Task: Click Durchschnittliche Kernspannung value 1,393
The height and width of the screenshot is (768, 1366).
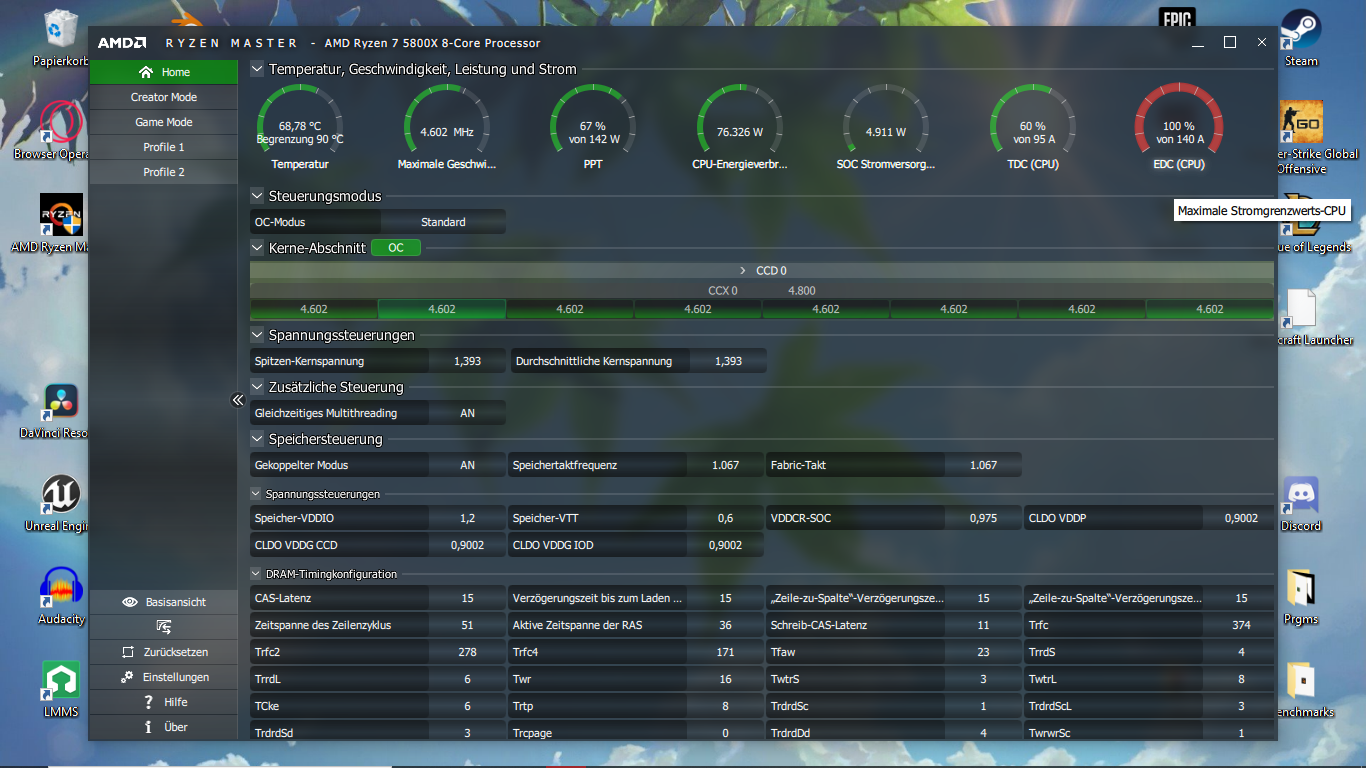Action: pos(728,361)
